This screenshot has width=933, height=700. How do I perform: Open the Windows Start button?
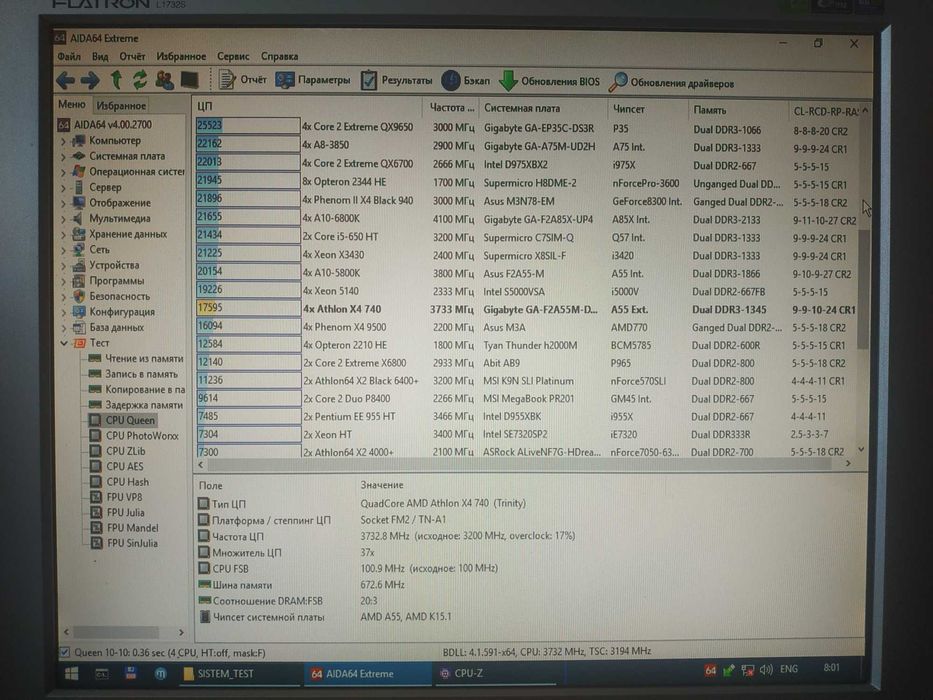(x=71, y=673)
